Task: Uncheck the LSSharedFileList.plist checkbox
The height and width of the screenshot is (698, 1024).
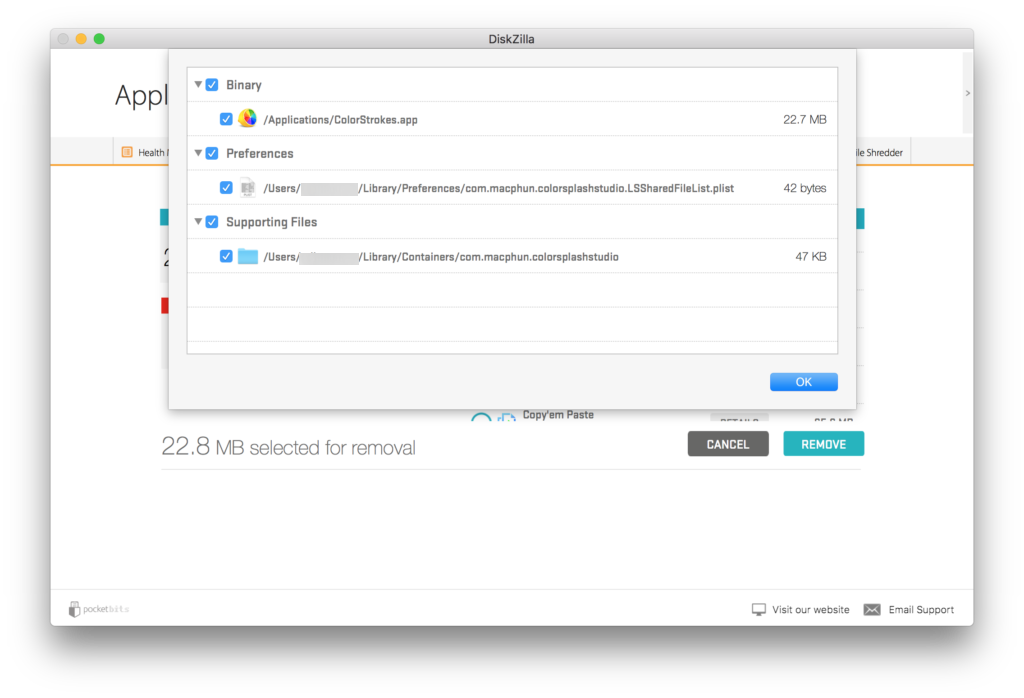Action: [226, 188]
